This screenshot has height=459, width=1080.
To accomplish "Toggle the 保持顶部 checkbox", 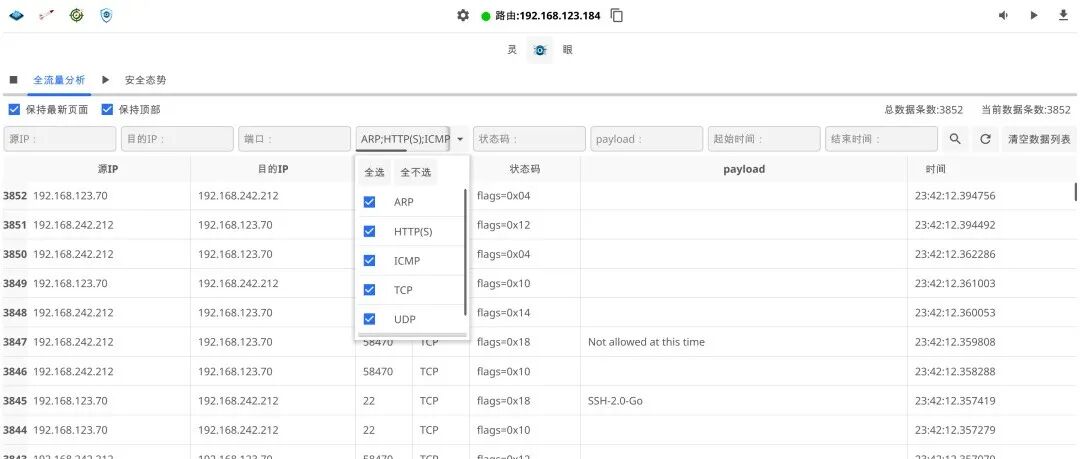I will click(x=107, y=110).
